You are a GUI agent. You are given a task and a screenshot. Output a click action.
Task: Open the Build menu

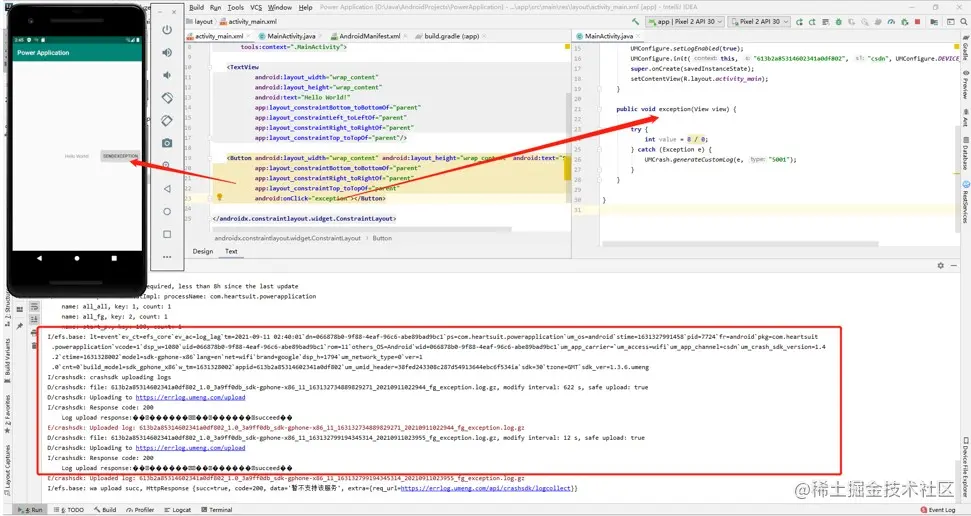(x=196, y=7)
